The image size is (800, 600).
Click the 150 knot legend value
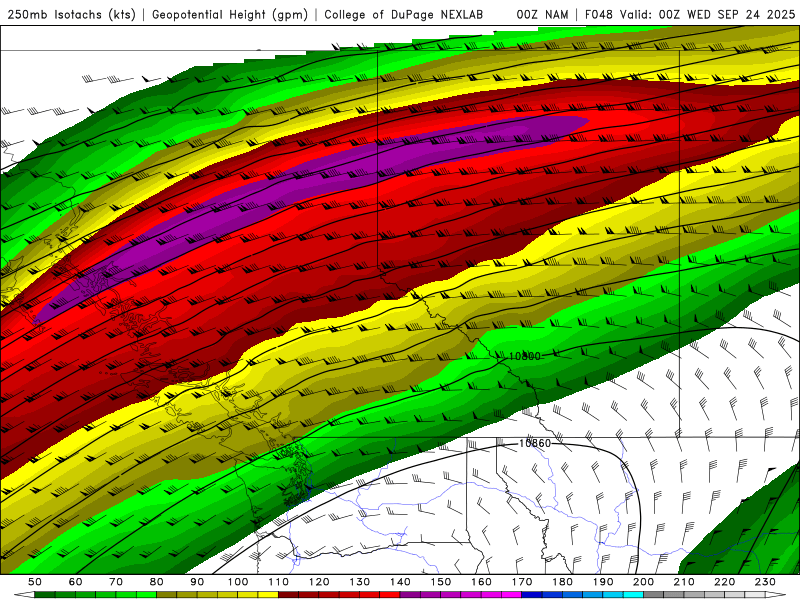[440, 582]
